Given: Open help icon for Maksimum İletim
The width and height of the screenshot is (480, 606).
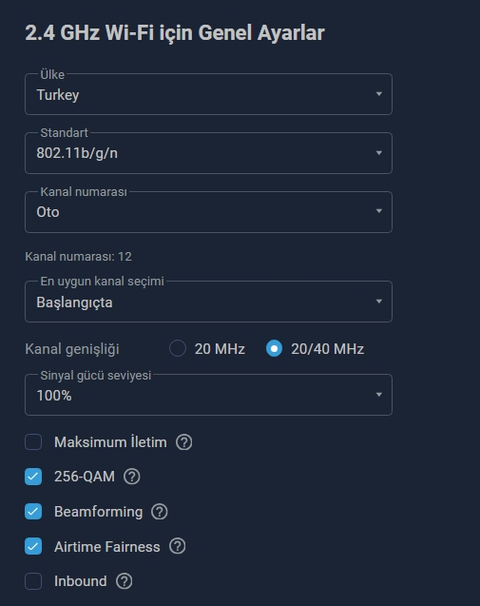Looking at the screenshot, I should pos(184,442).
